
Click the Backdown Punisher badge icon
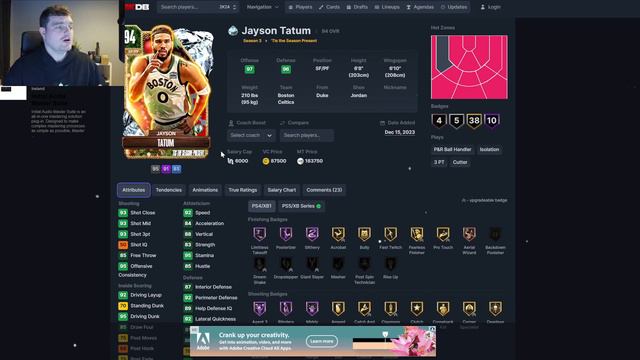click(495, 234)
